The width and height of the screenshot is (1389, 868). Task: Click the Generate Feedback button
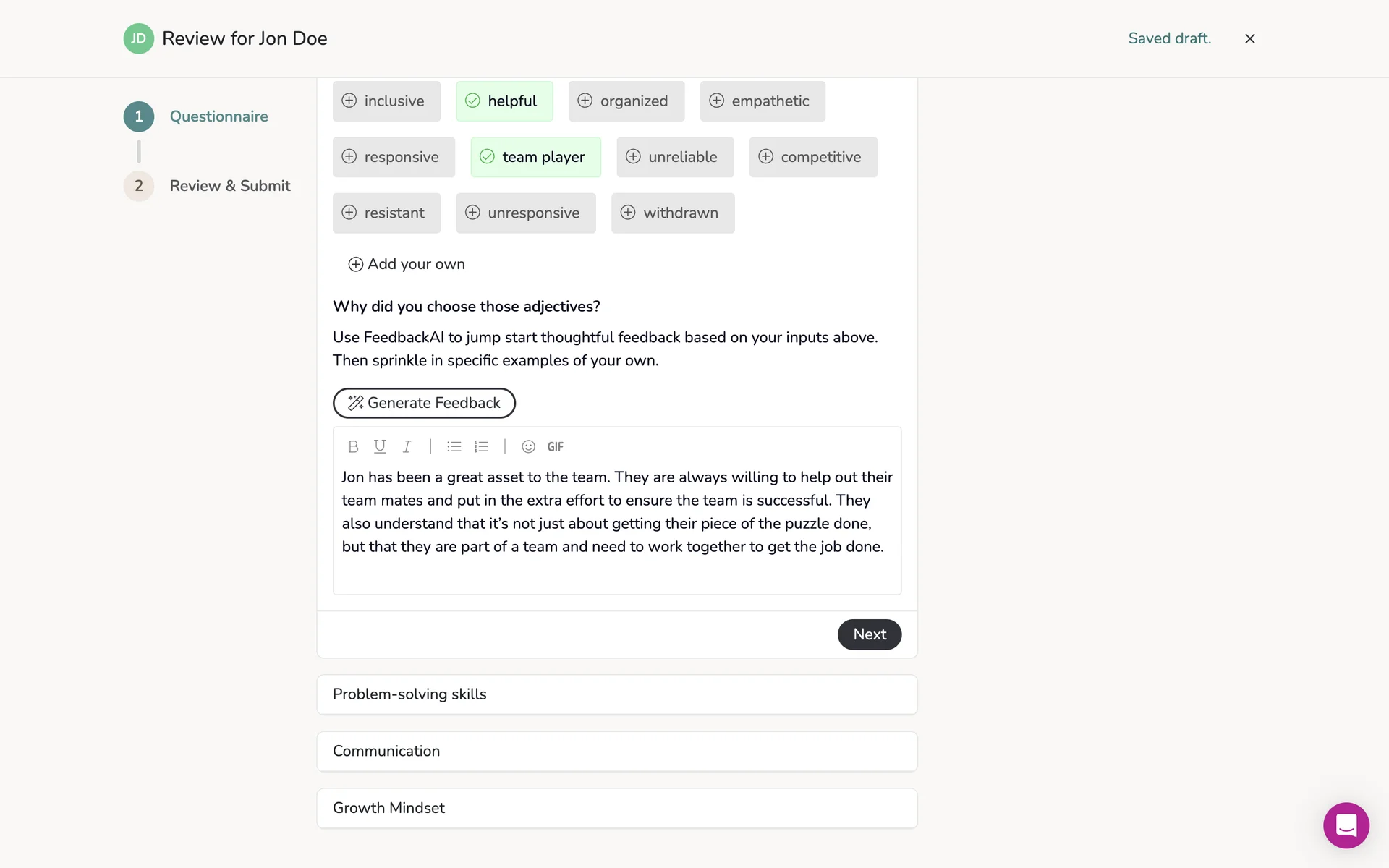click(424, 403)
